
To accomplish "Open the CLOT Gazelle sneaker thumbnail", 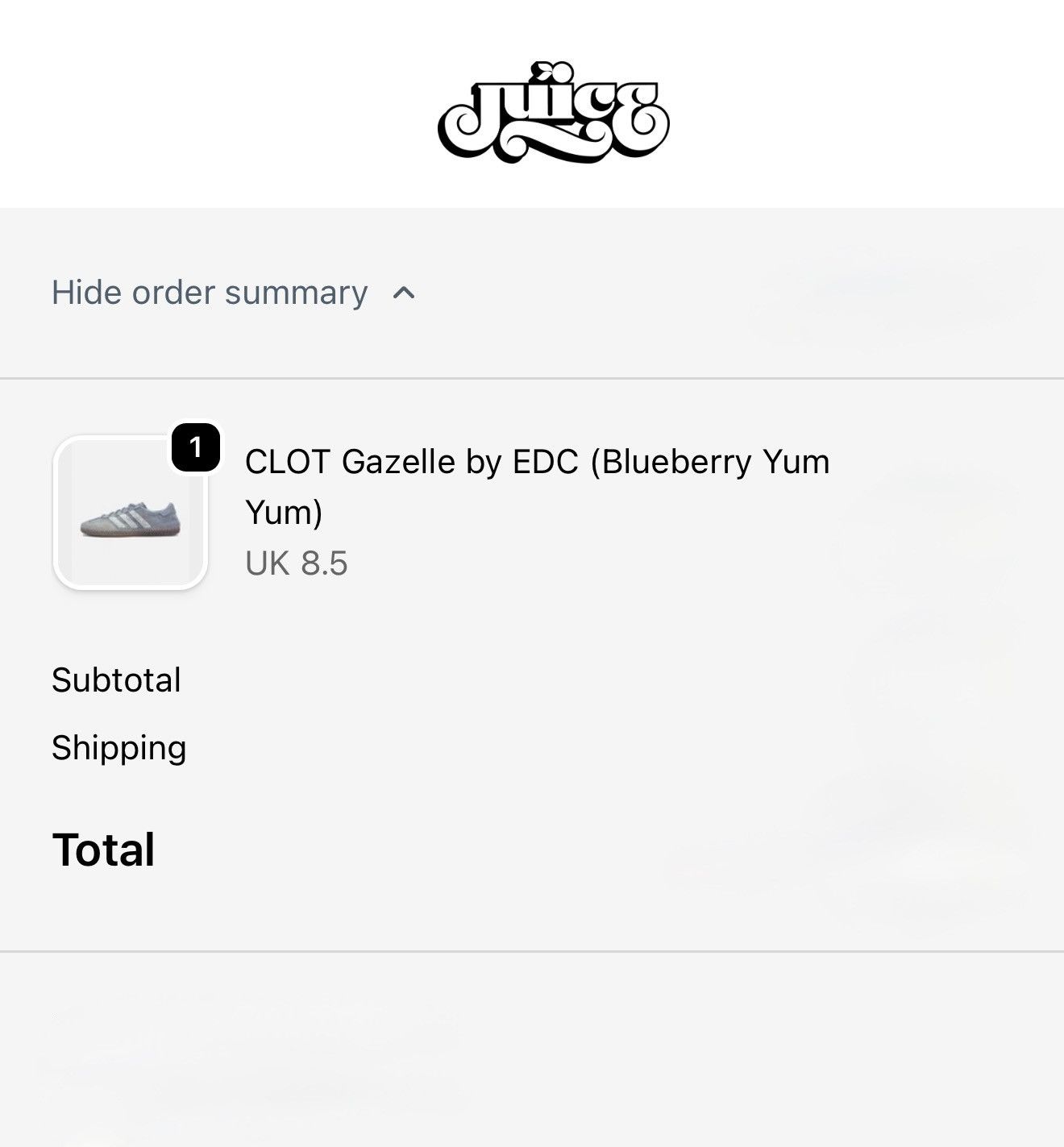I will [x=131, y=513].
